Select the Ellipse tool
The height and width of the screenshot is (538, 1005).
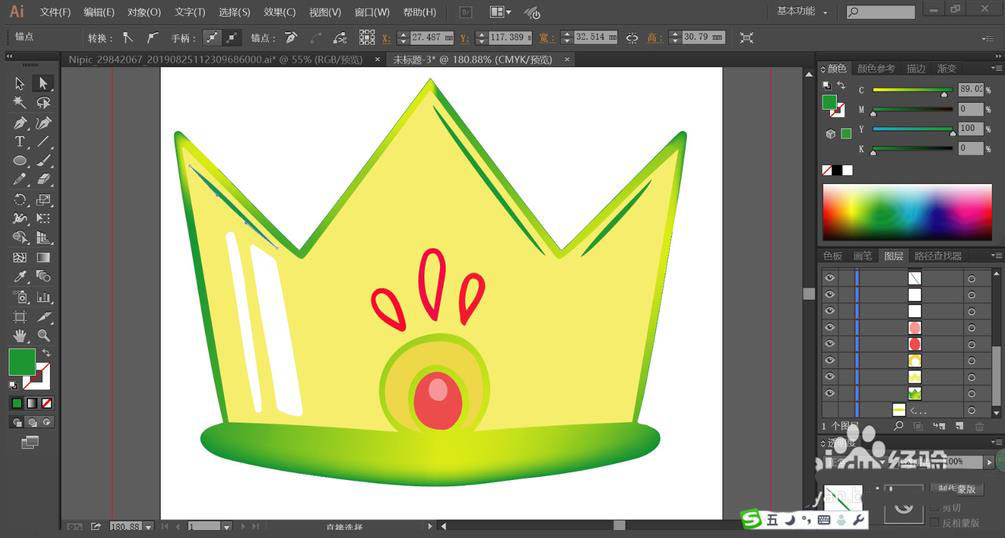(x=20, y=161)
